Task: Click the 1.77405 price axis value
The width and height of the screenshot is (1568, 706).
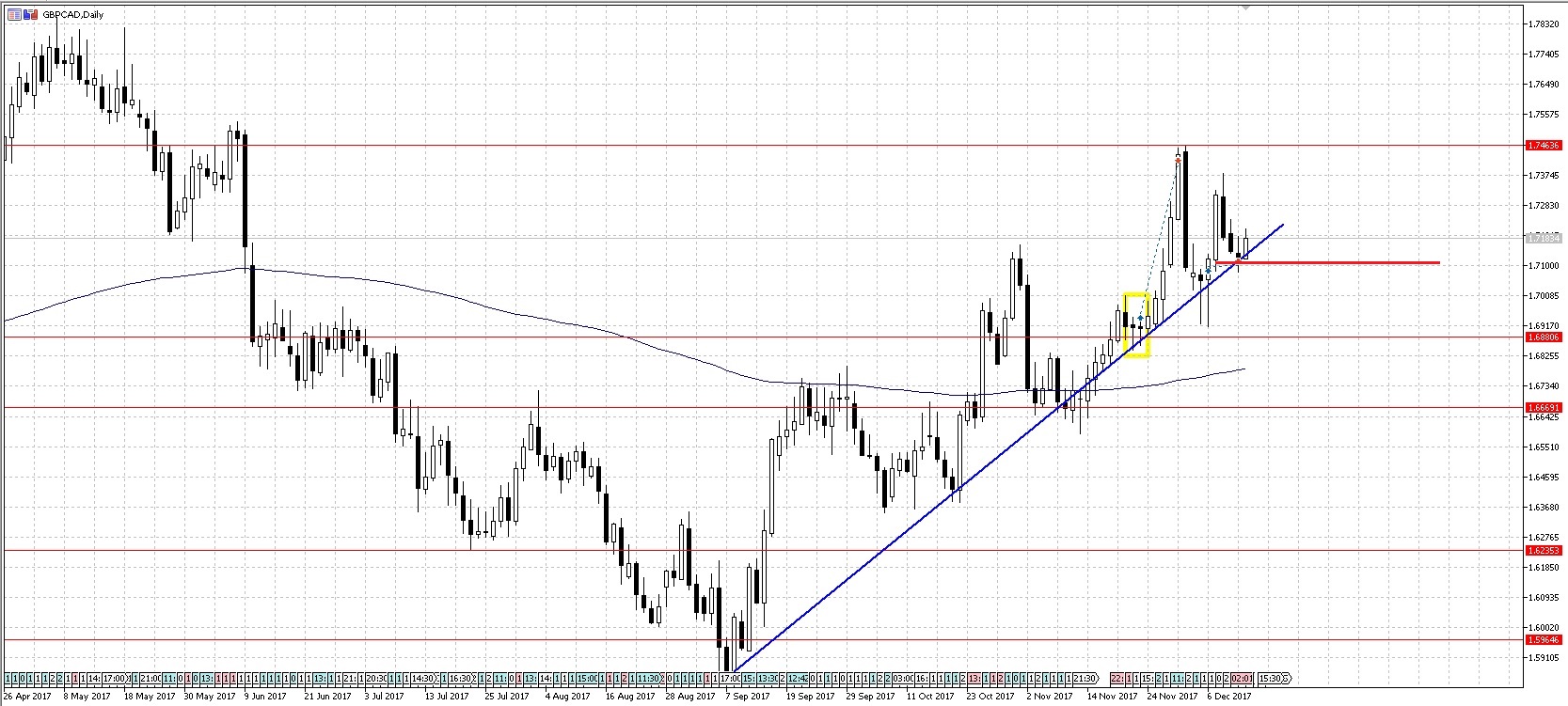Action: (x=1544, y=55)
